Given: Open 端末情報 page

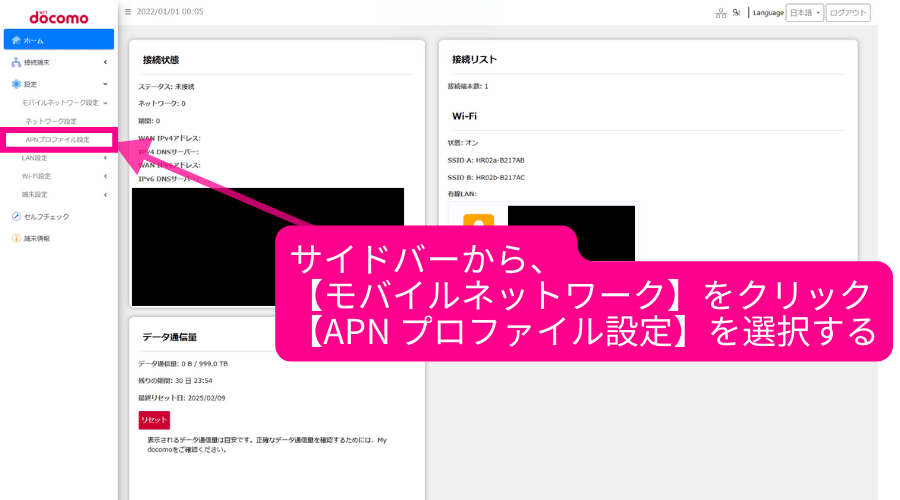Looking at the screenshot, I should pyautogui.click(x=37, y=238).
